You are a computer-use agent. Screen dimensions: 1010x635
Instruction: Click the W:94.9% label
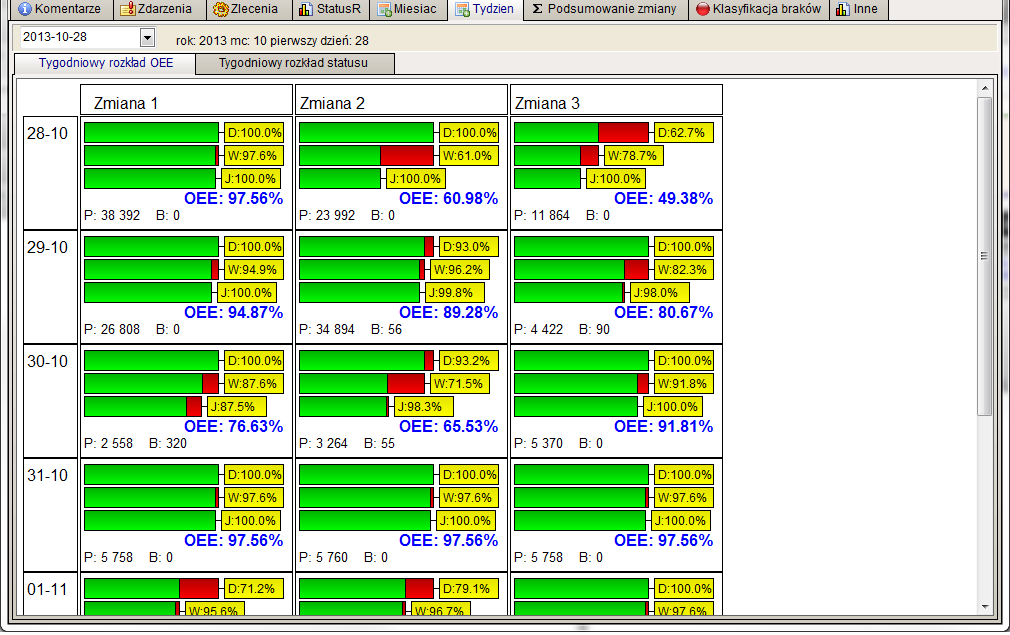click(x=253, y=270)
